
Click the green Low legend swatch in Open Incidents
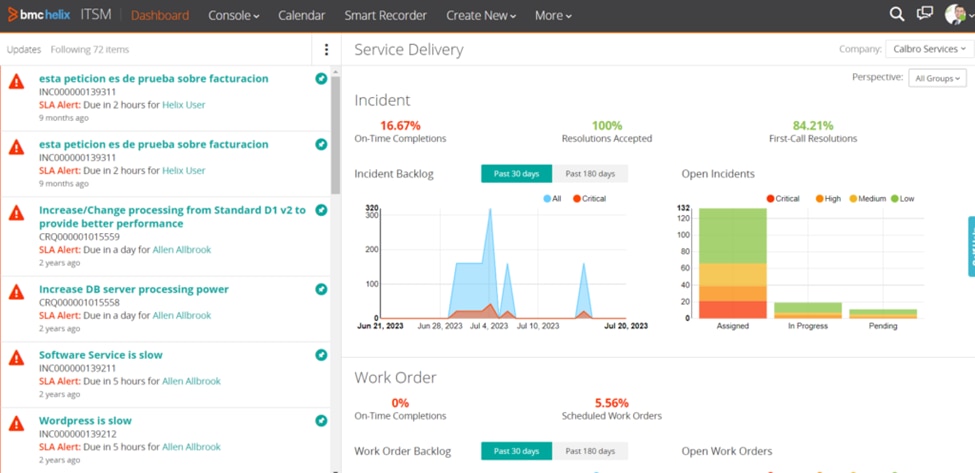coord(895,199)
